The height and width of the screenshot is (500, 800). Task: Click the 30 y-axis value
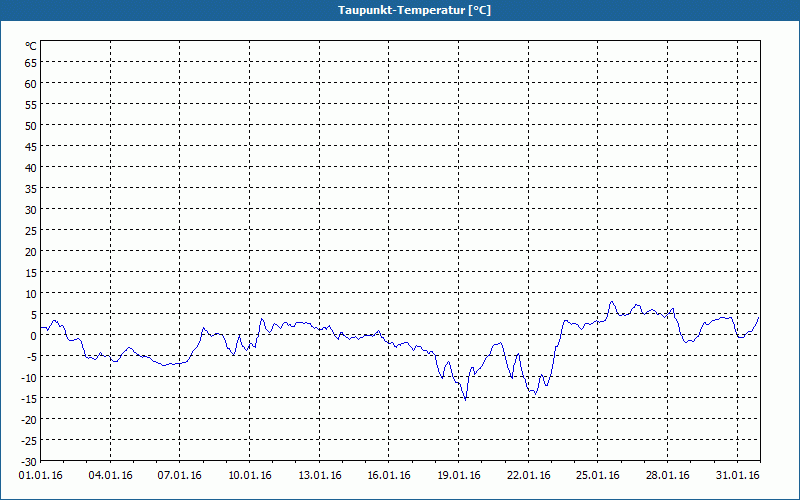click(31, 210)
